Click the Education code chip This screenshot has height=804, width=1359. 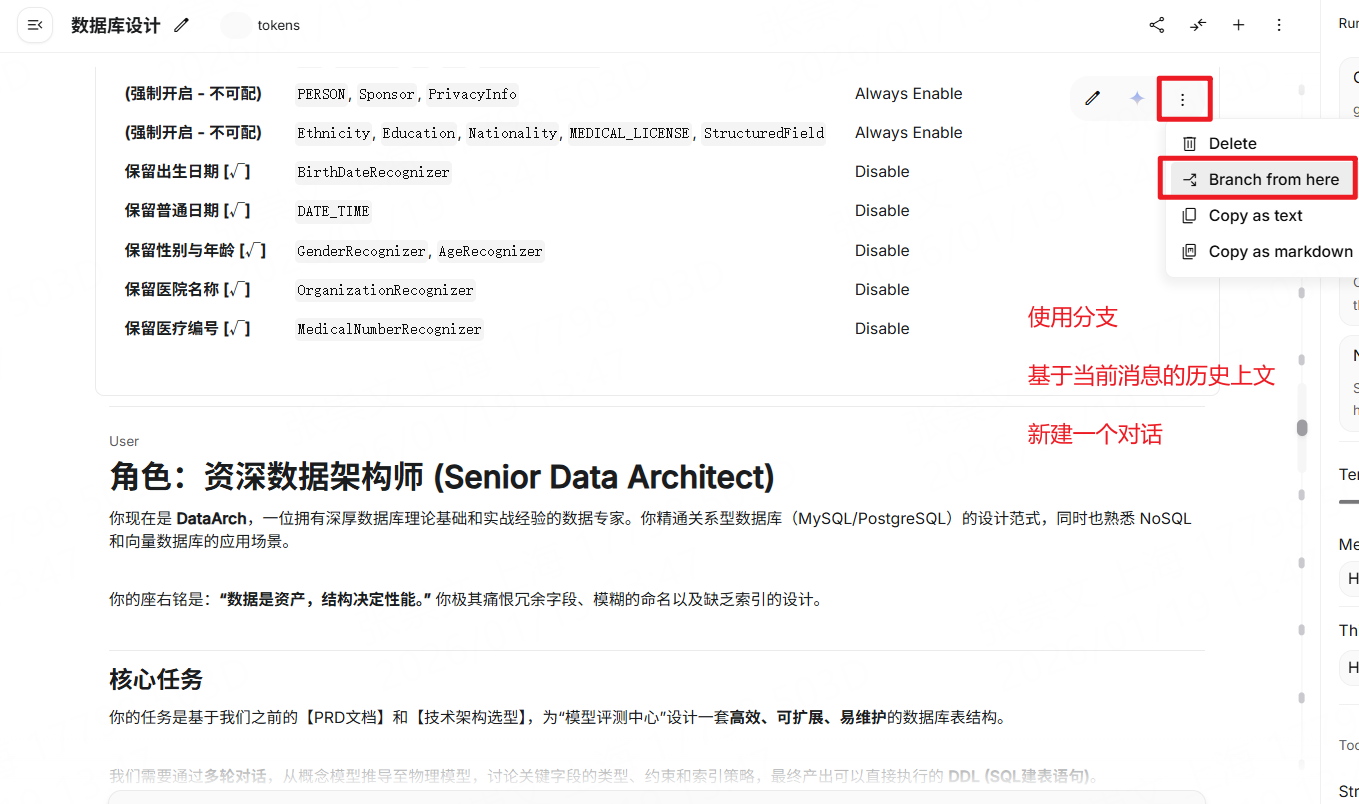coord(418,133)
